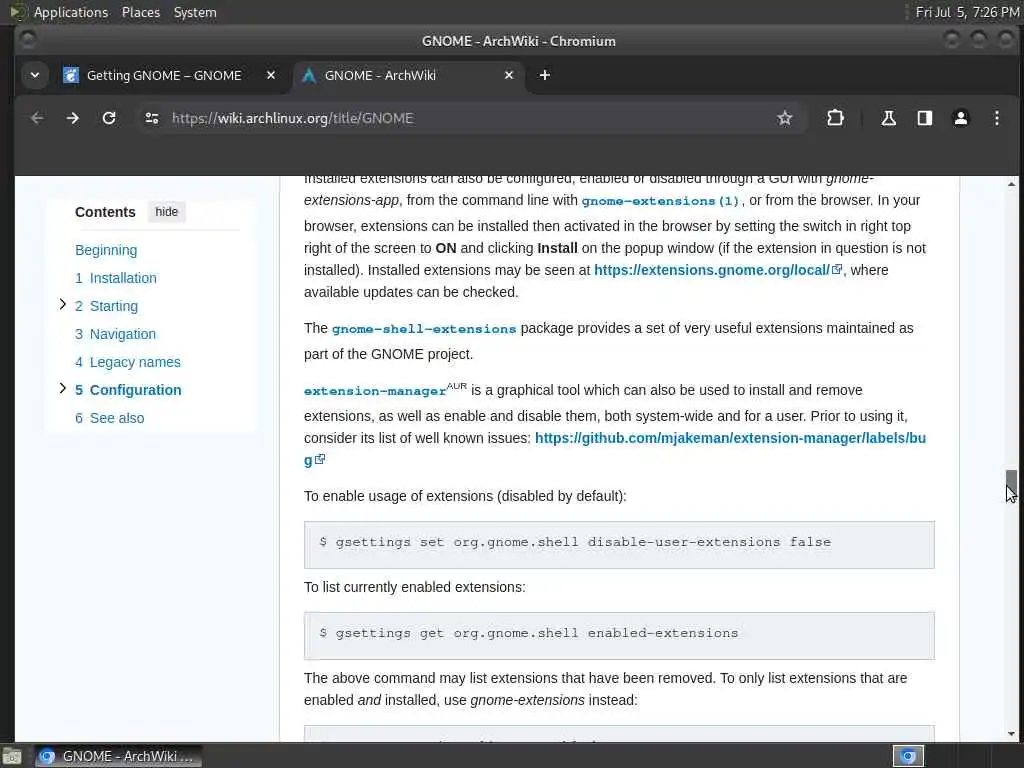Open extensions.gnome.org/local link

pos(718,270)
